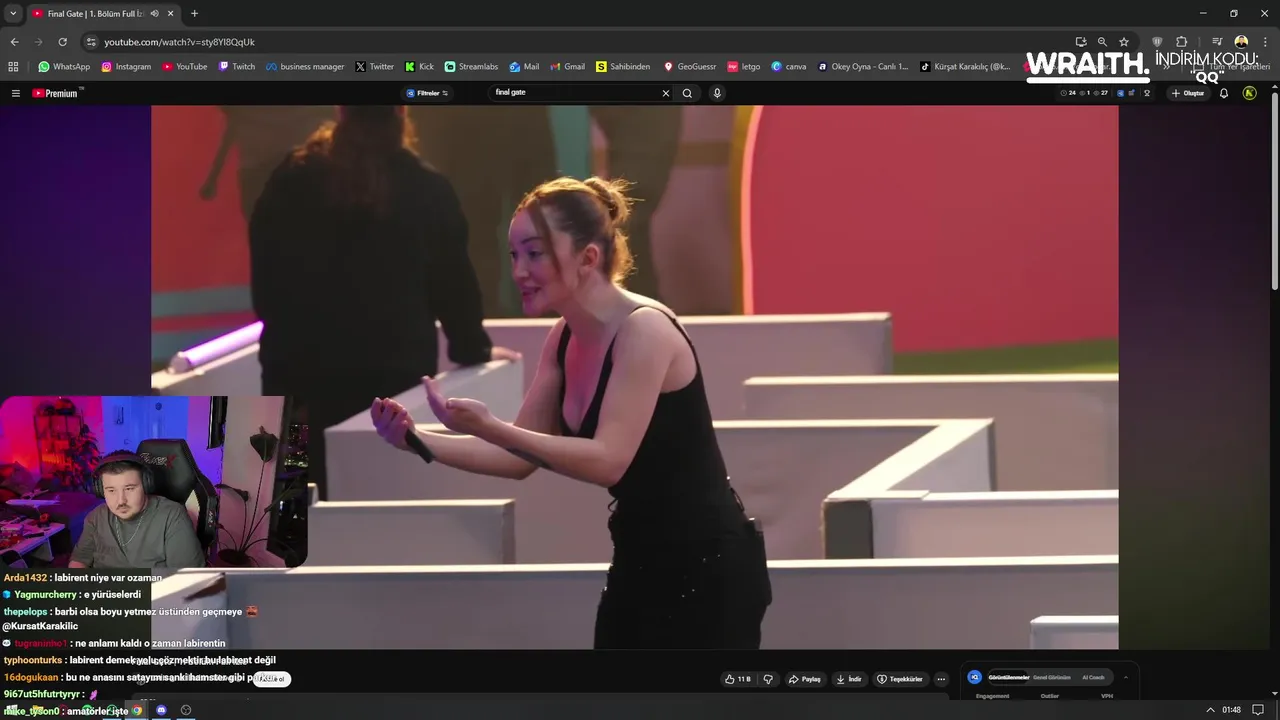The image size is (1280, 720).
Task: Open the Discord taskbar icon
Action: click(161, 710)
